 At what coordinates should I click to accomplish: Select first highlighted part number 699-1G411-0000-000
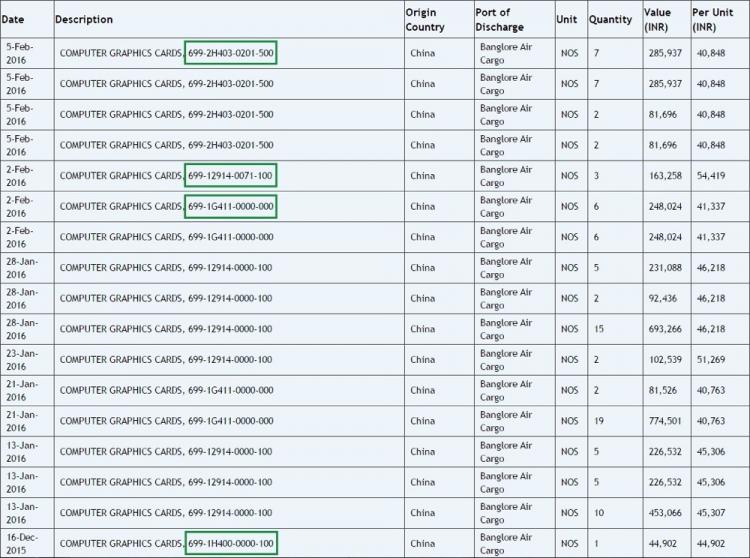point(231,206)
